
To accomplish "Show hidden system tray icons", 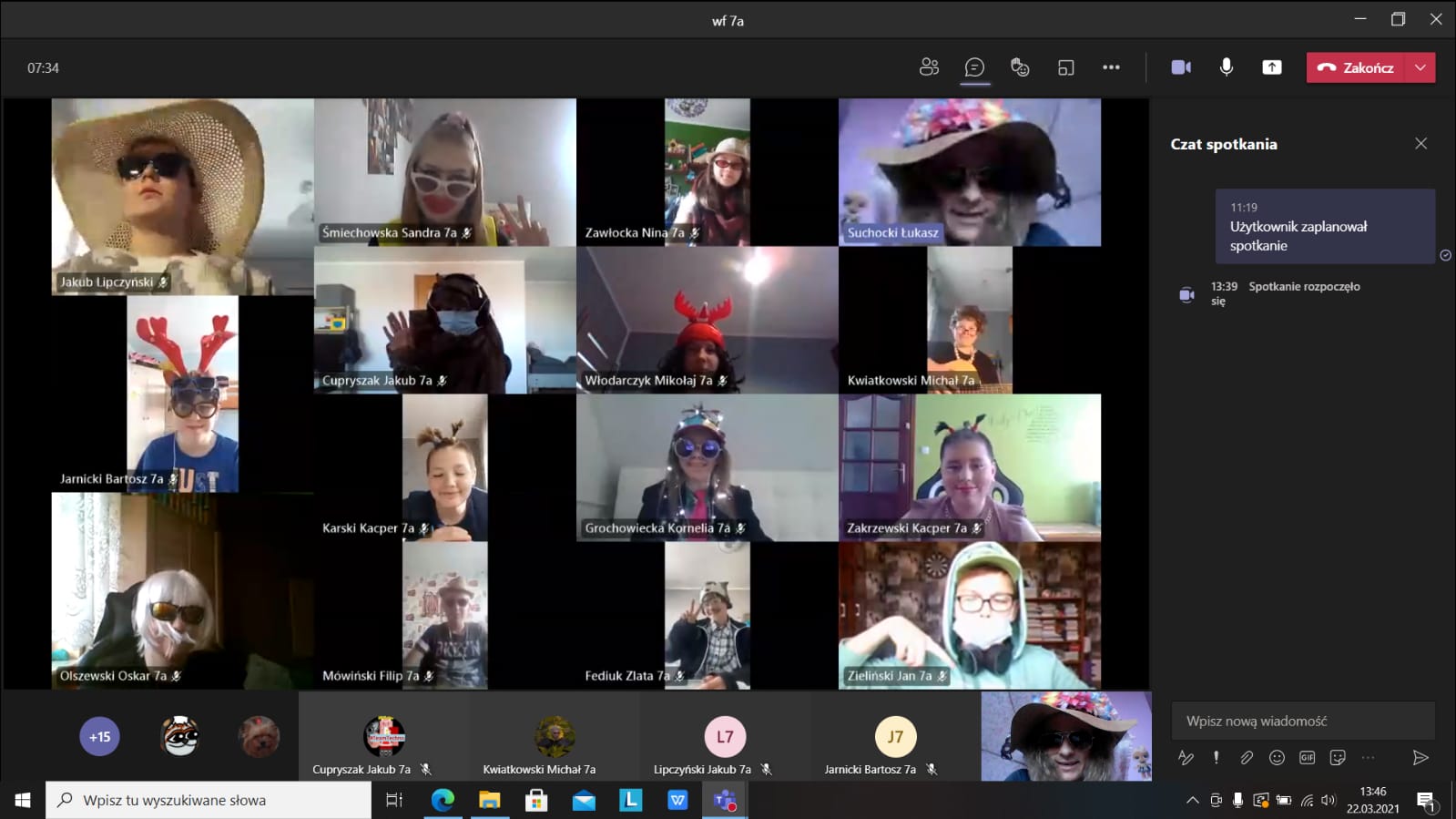I will click(1192, 800).
